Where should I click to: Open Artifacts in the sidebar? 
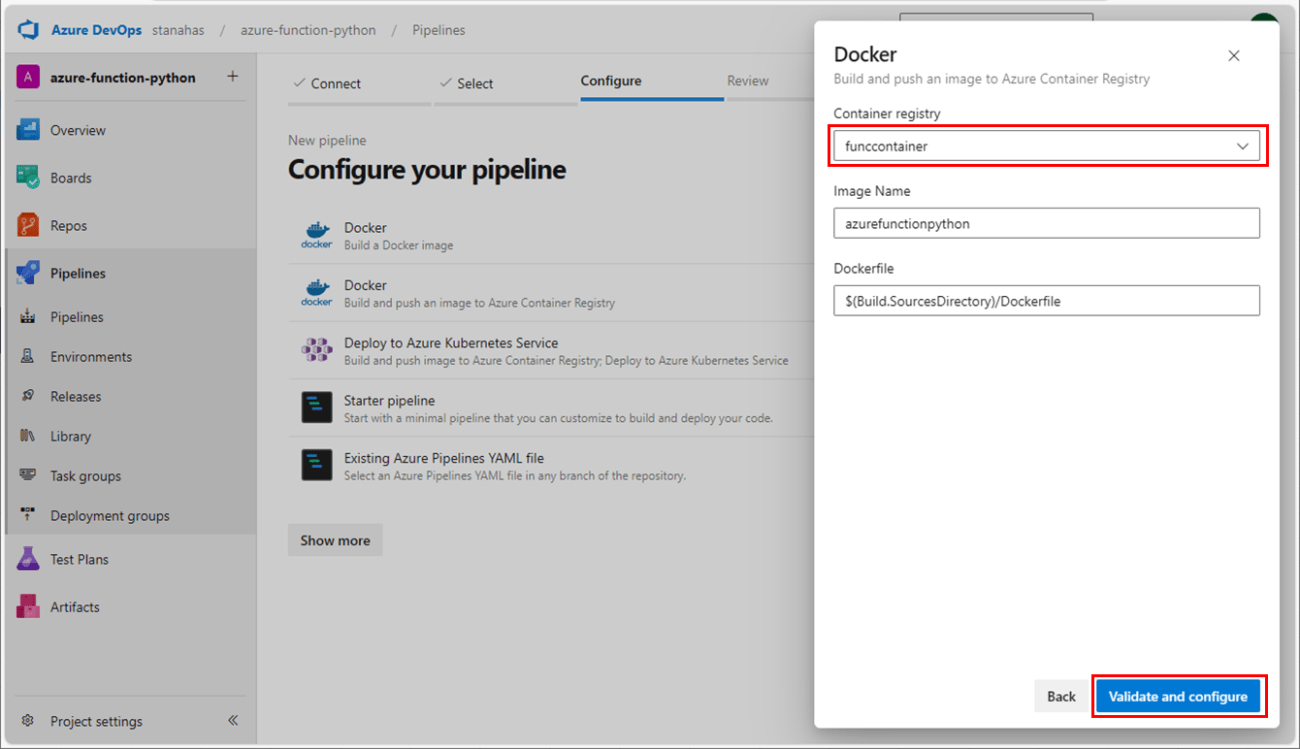tap(75, 607)
